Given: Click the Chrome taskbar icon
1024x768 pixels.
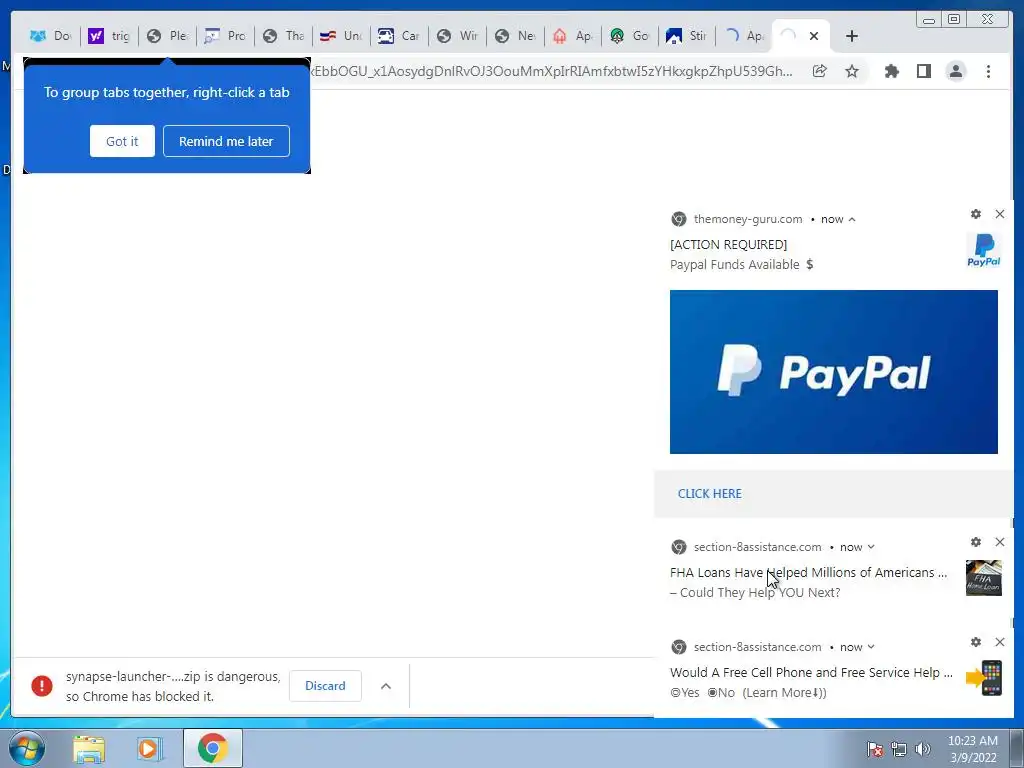Looking at the screenshot, I should click(x=212, y=748).
